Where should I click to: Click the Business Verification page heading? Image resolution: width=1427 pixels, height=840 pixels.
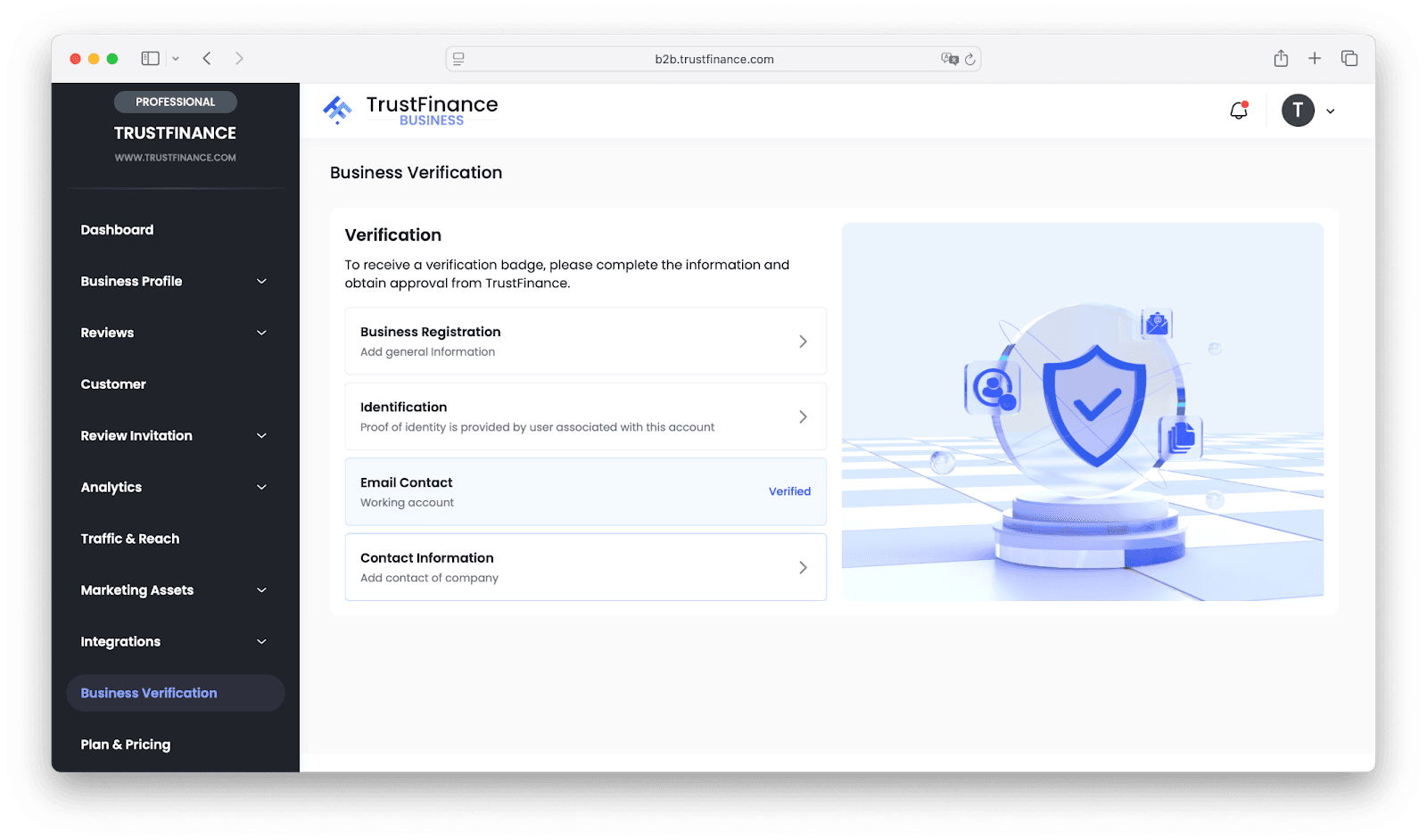(417, 173)
